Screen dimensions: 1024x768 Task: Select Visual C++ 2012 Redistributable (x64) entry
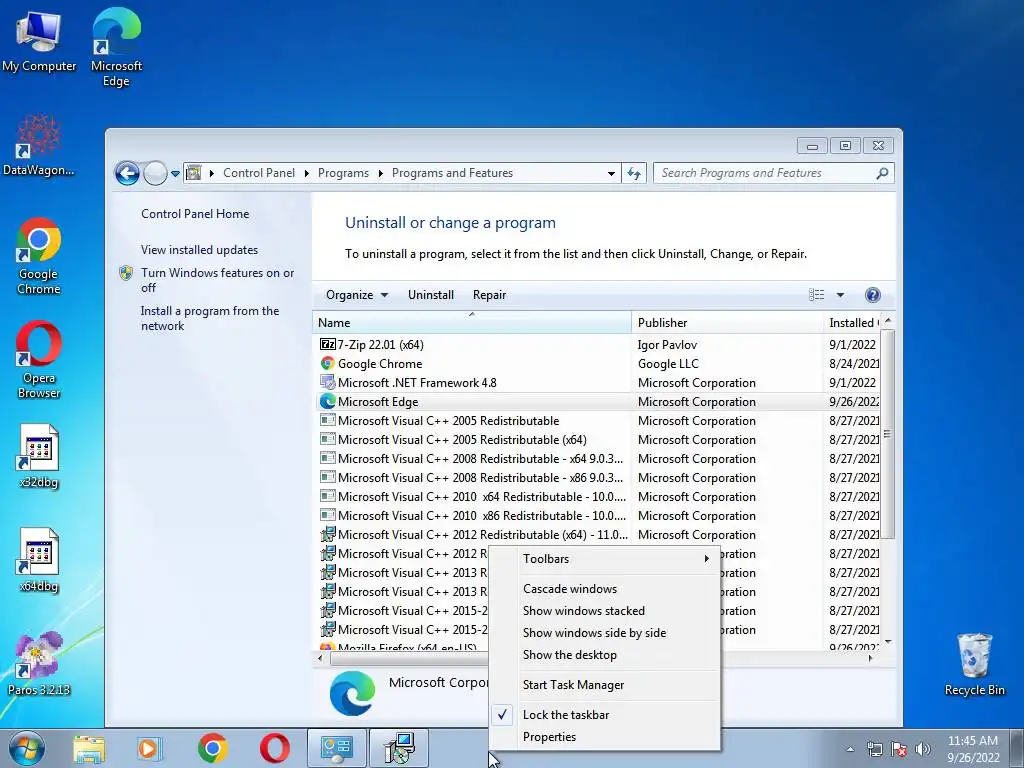(x=597, y=535)
